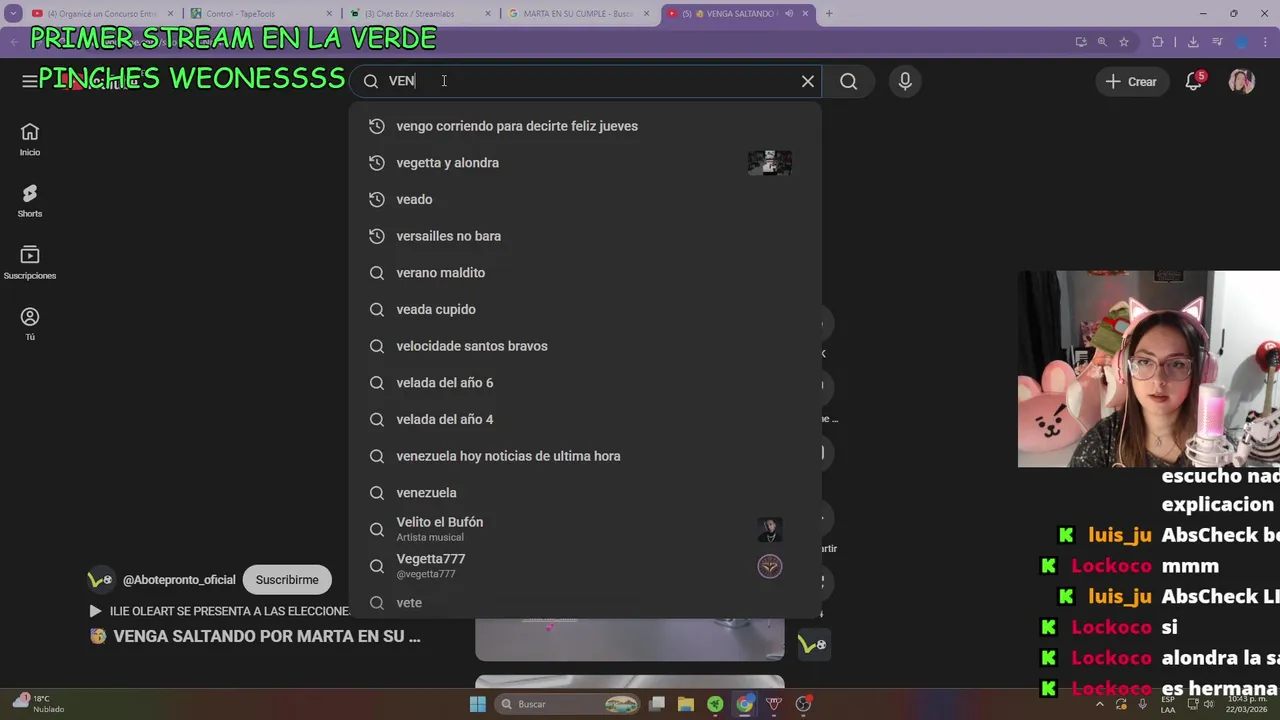1280x720 pixels.
Task: Select 'venezuela hoy noticias de ultima hora'
Action: point(585,456)
